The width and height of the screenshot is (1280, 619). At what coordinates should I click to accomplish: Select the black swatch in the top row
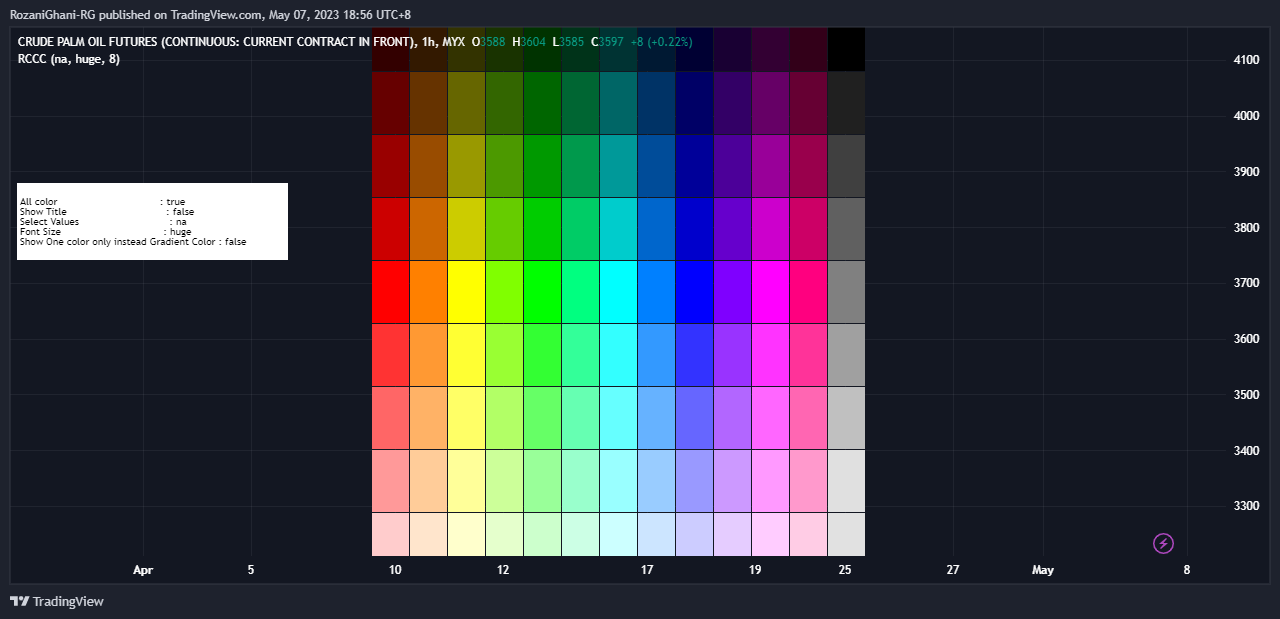point(846,49)
